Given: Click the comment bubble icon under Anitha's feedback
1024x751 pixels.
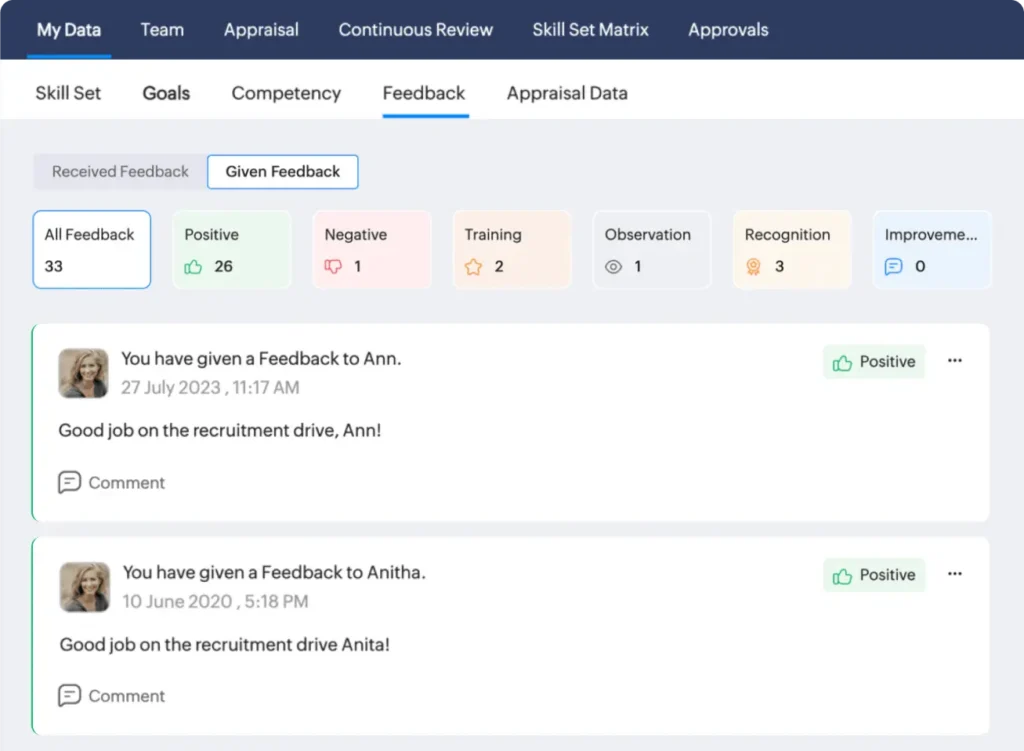Looking at the screenshot, I should pyautogui.click(x=69, y=696).
